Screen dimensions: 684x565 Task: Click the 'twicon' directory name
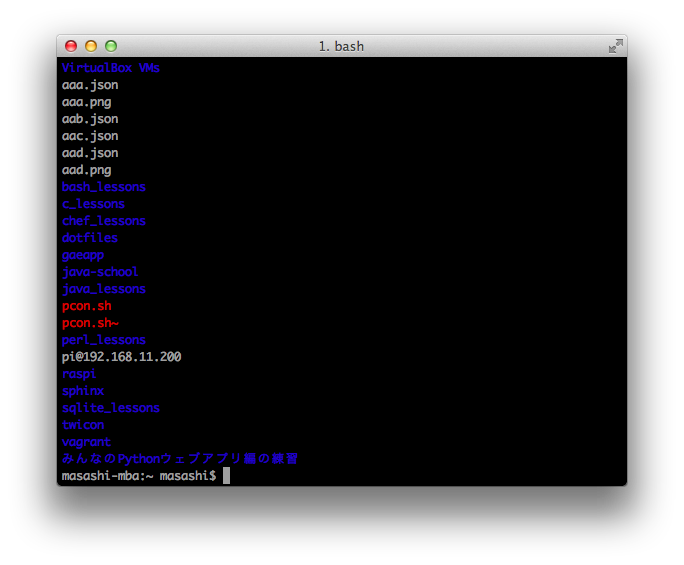tap(83, 425)
